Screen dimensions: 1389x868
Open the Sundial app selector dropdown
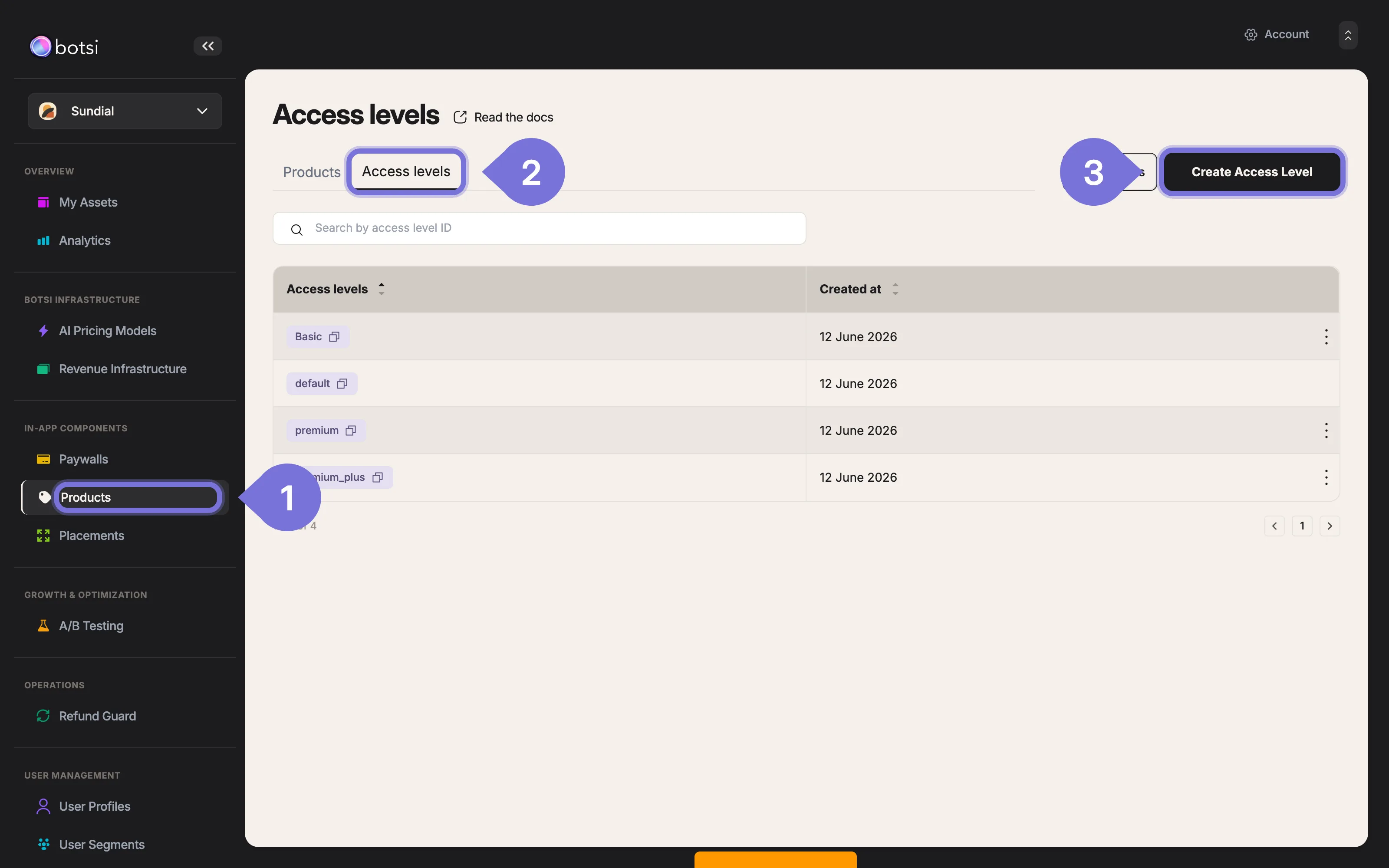tap(125, 111)
